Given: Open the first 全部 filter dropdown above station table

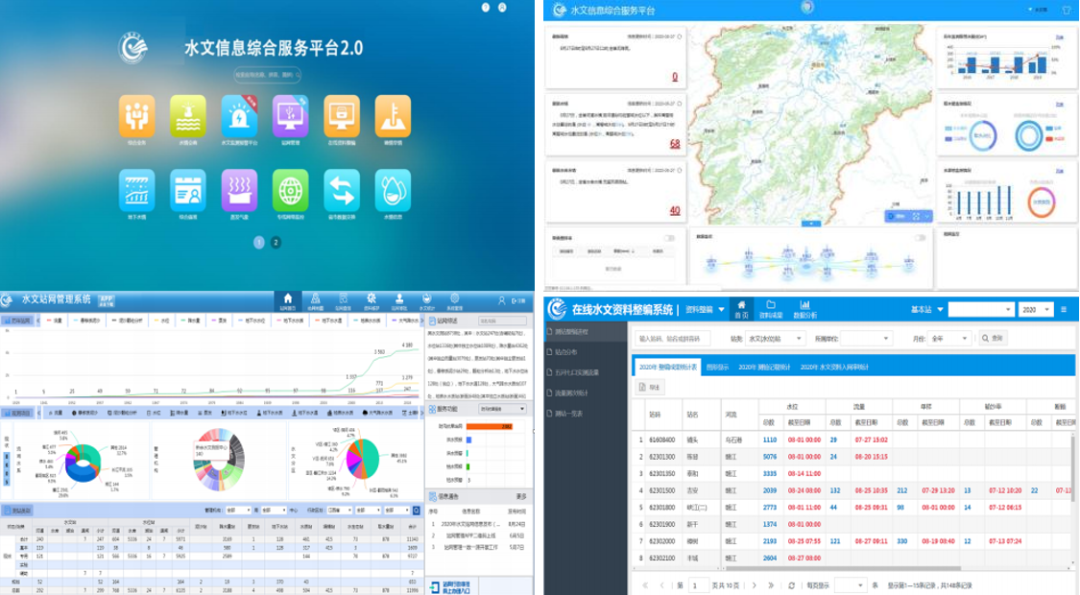Looking at the screenshot, I should tap(238, 510).
